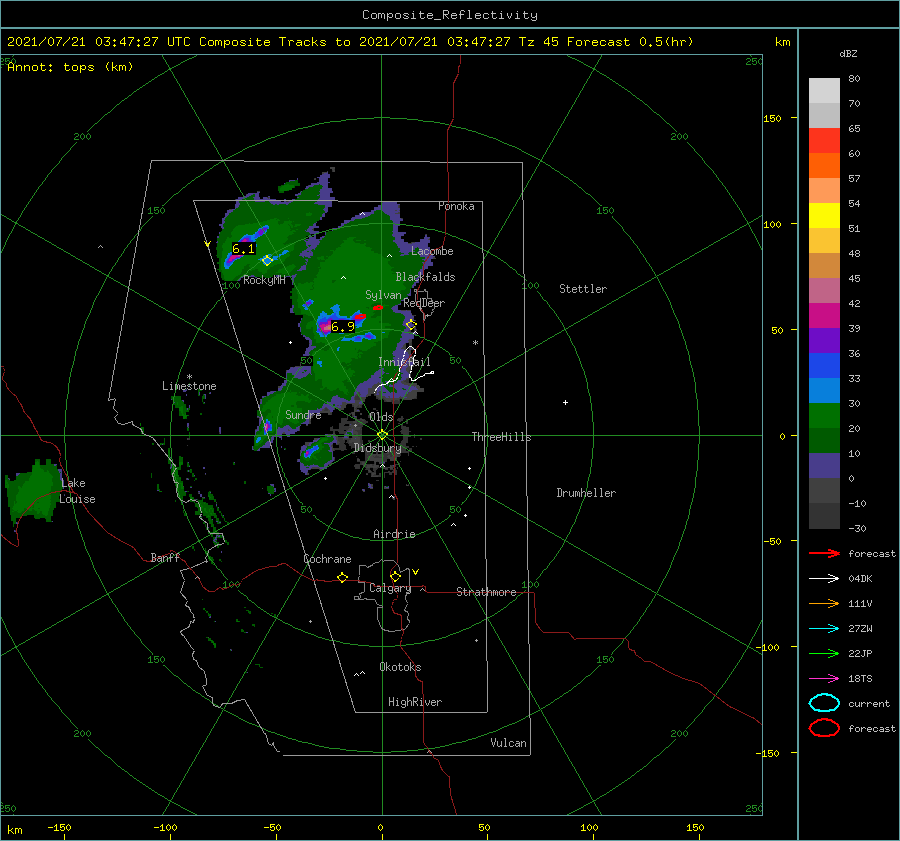Image resolution: width=900 pixels, height=841 pixels.
Task: Select the white 04DK arrow legend entry
Action: pos(824,579)
